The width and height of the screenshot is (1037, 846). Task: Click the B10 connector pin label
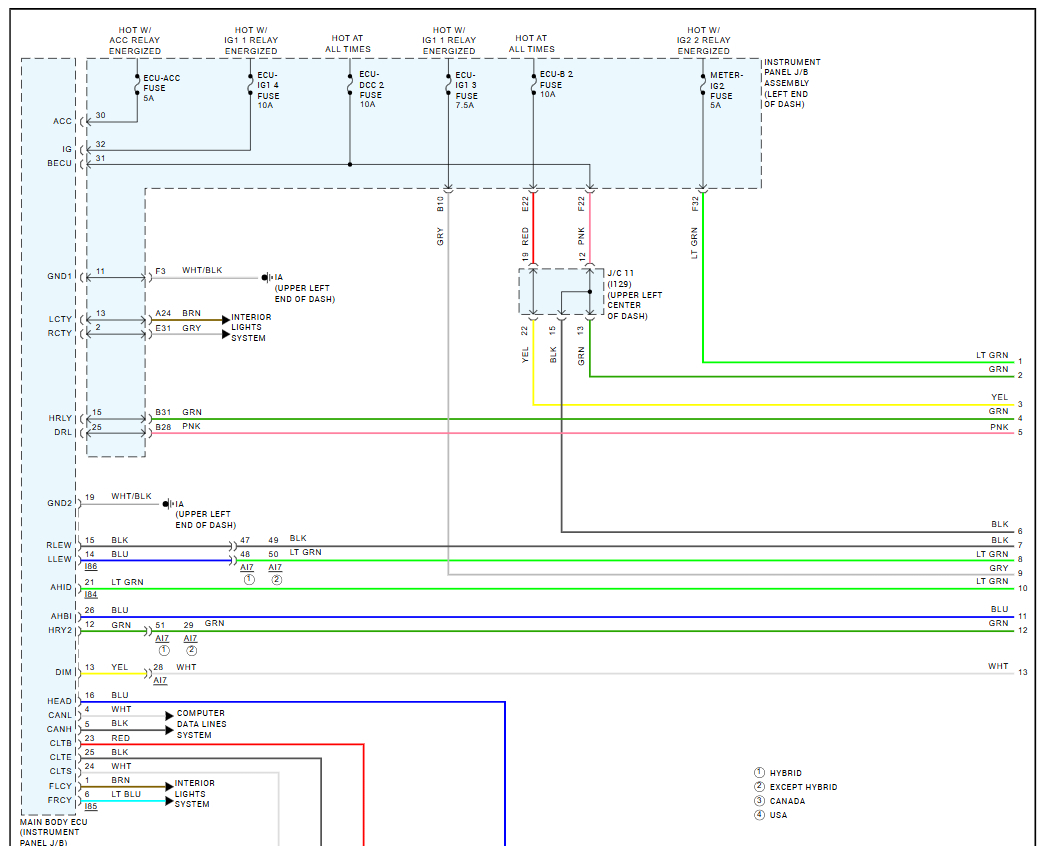click(x=440, y=204)
